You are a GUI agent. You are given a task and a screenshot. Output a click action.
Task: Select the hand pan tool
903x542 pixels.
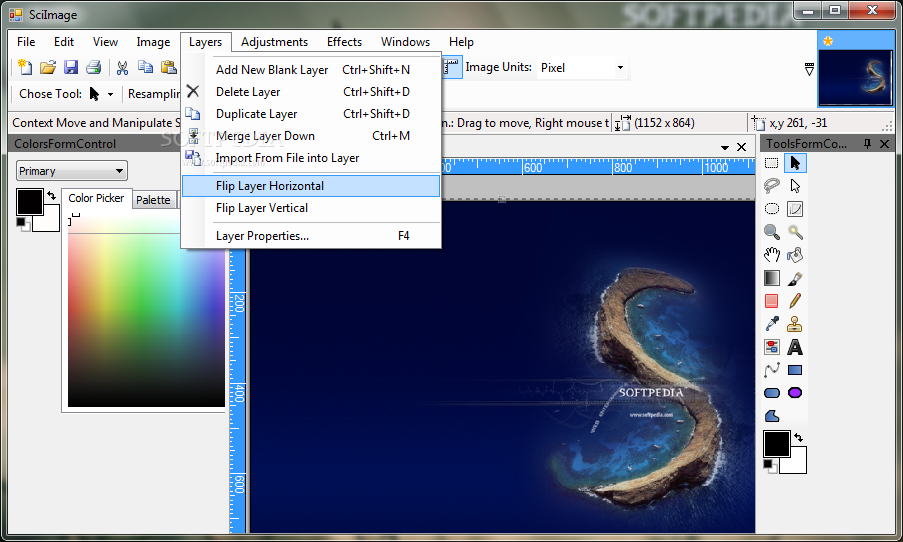coord(772,255)
